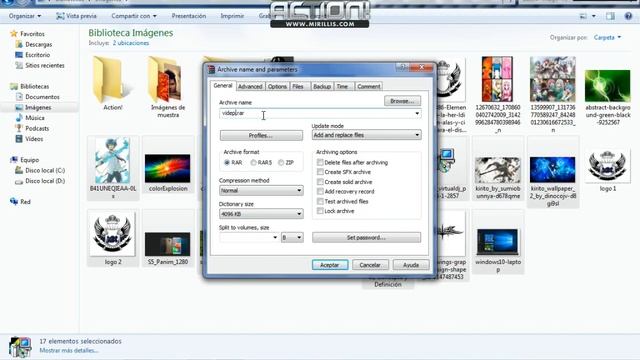Open the Explorer help icon
The image size is (640, 360).
(628, 16)
